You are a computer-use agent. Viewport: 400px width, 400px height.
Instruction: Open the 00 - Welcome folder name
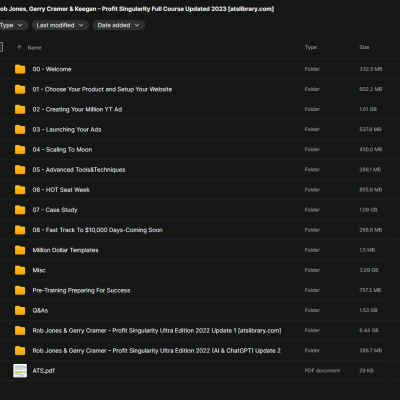[x=52, y=69]
